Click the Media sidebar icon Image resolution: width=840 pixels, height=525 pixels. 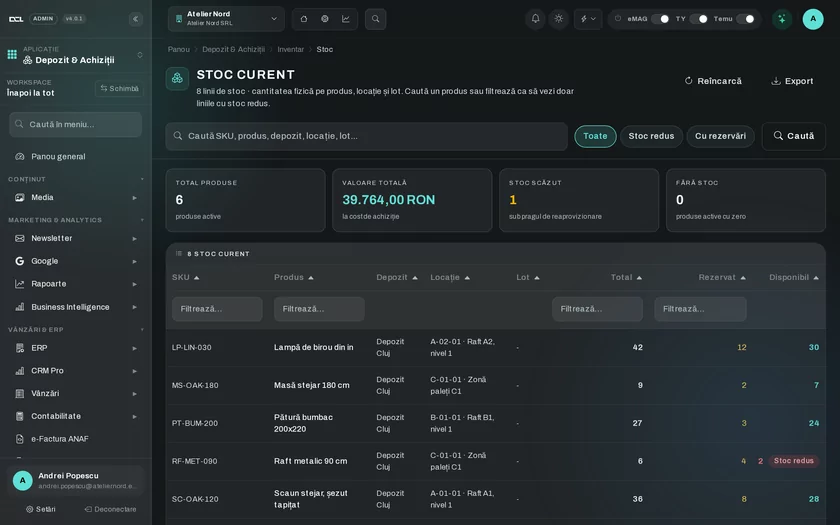[x=20, y=198]
